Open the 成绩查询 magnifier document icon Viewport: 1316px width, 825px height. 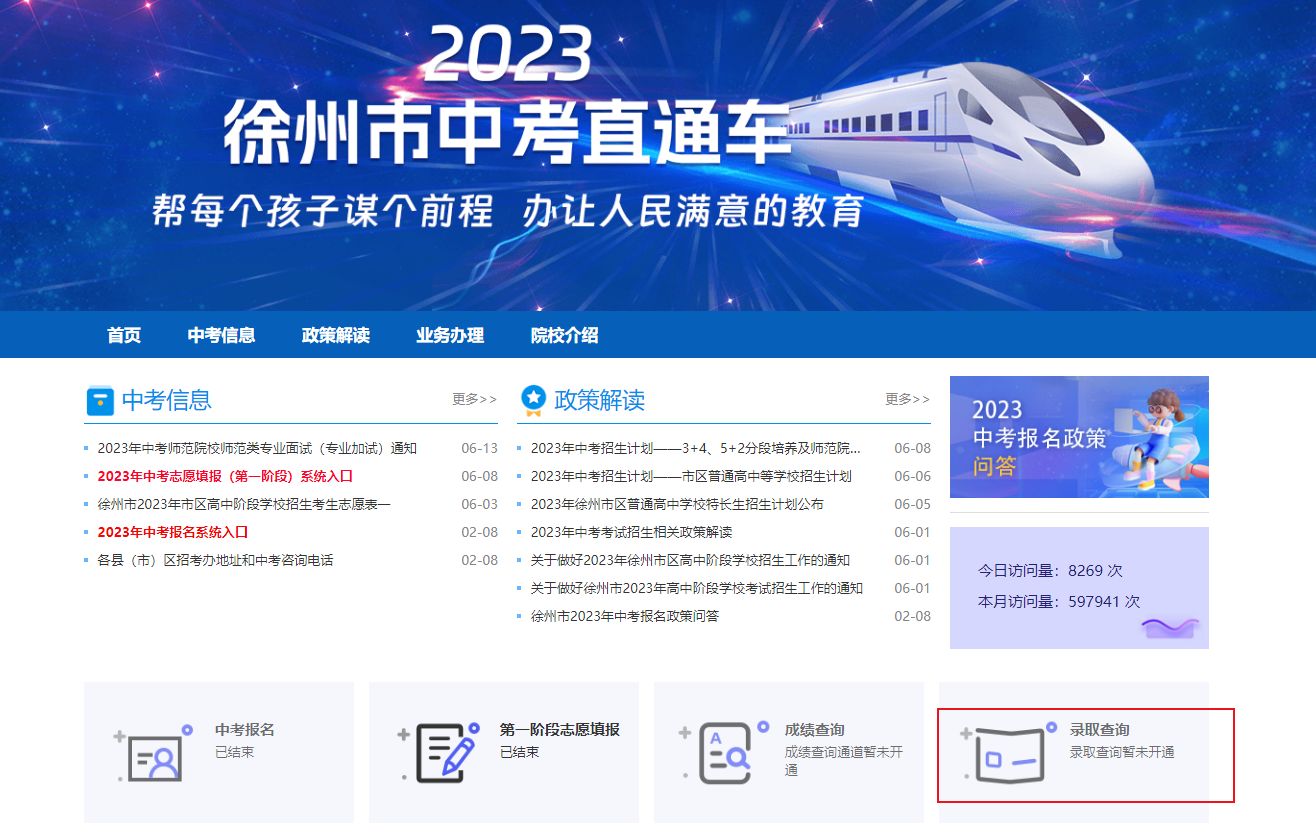724,752
